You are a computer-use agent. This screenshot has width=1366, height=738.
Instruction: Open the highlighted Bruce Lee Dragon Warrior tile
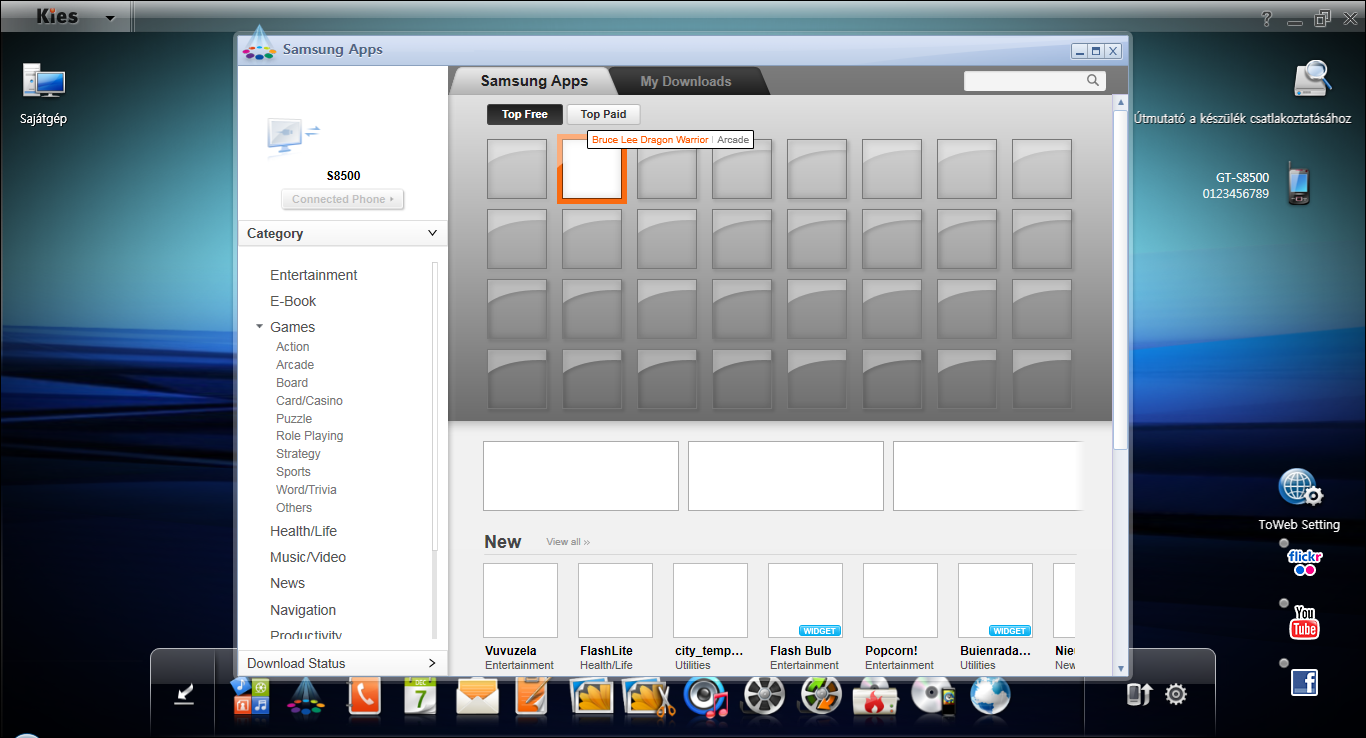pos(592,169)
